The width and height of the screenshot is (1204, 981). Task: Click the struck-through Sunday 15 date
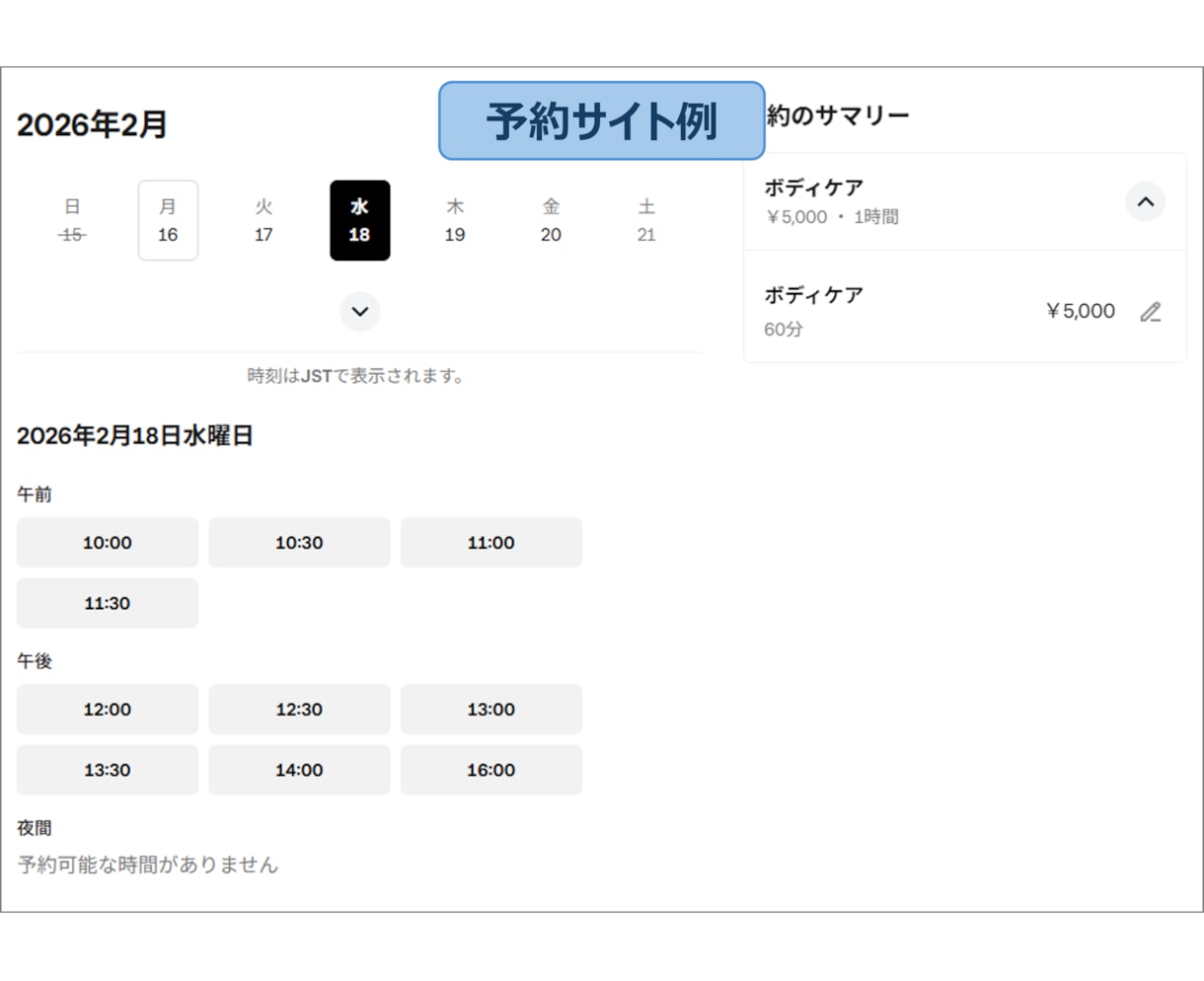[72, 220]
